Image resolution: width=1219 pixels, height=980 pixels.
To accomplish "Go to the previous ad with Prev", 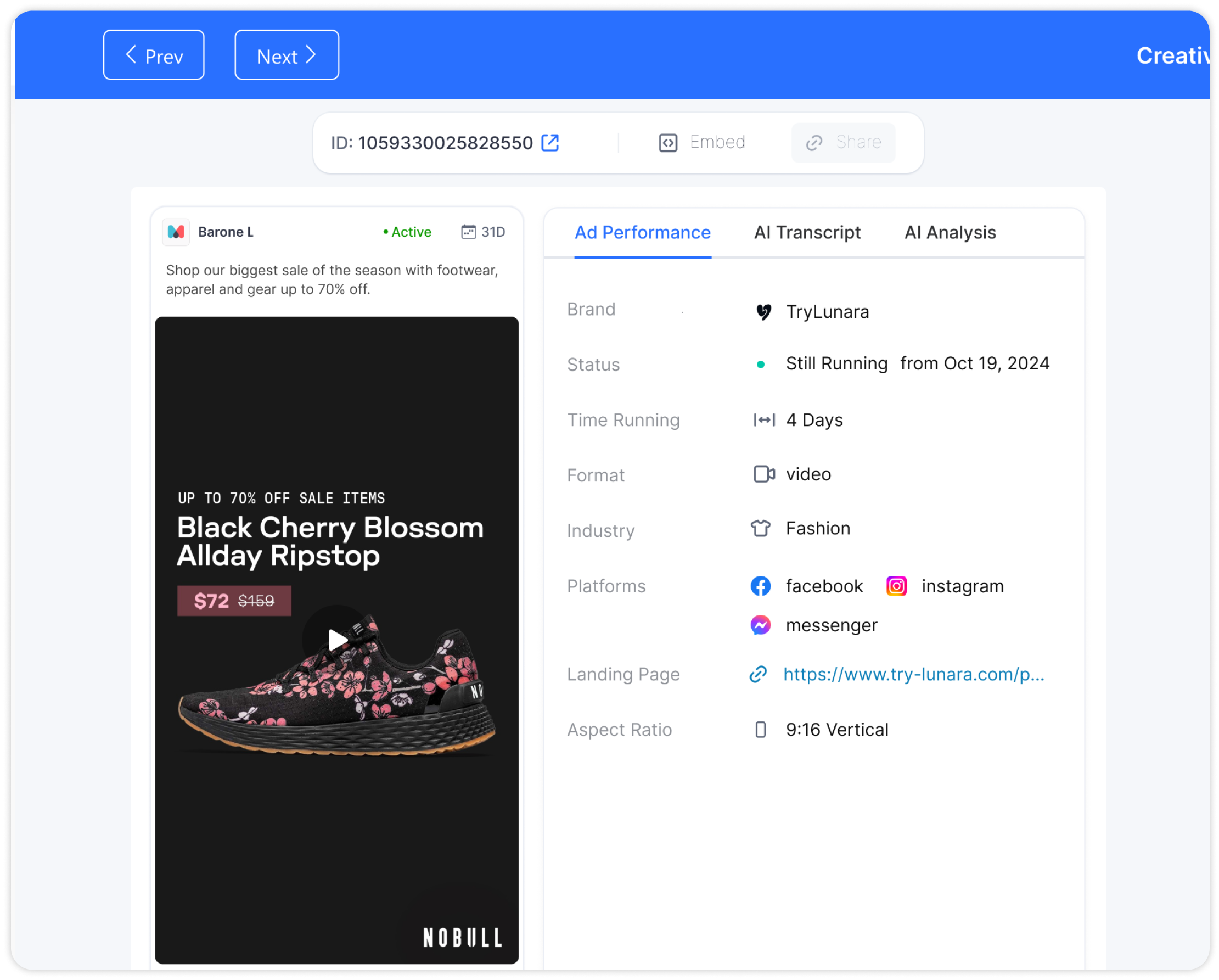I will pos(154,55).
